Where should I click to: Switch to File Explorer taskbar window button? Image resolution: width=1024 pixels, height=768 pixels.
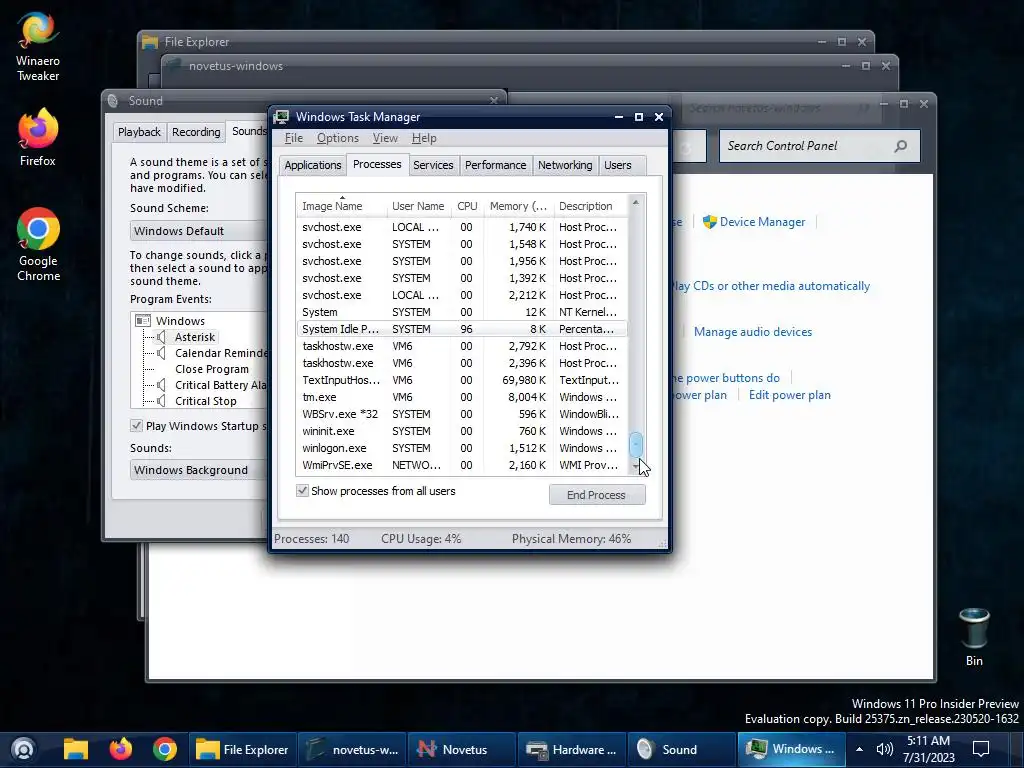(x=242, y=749)
